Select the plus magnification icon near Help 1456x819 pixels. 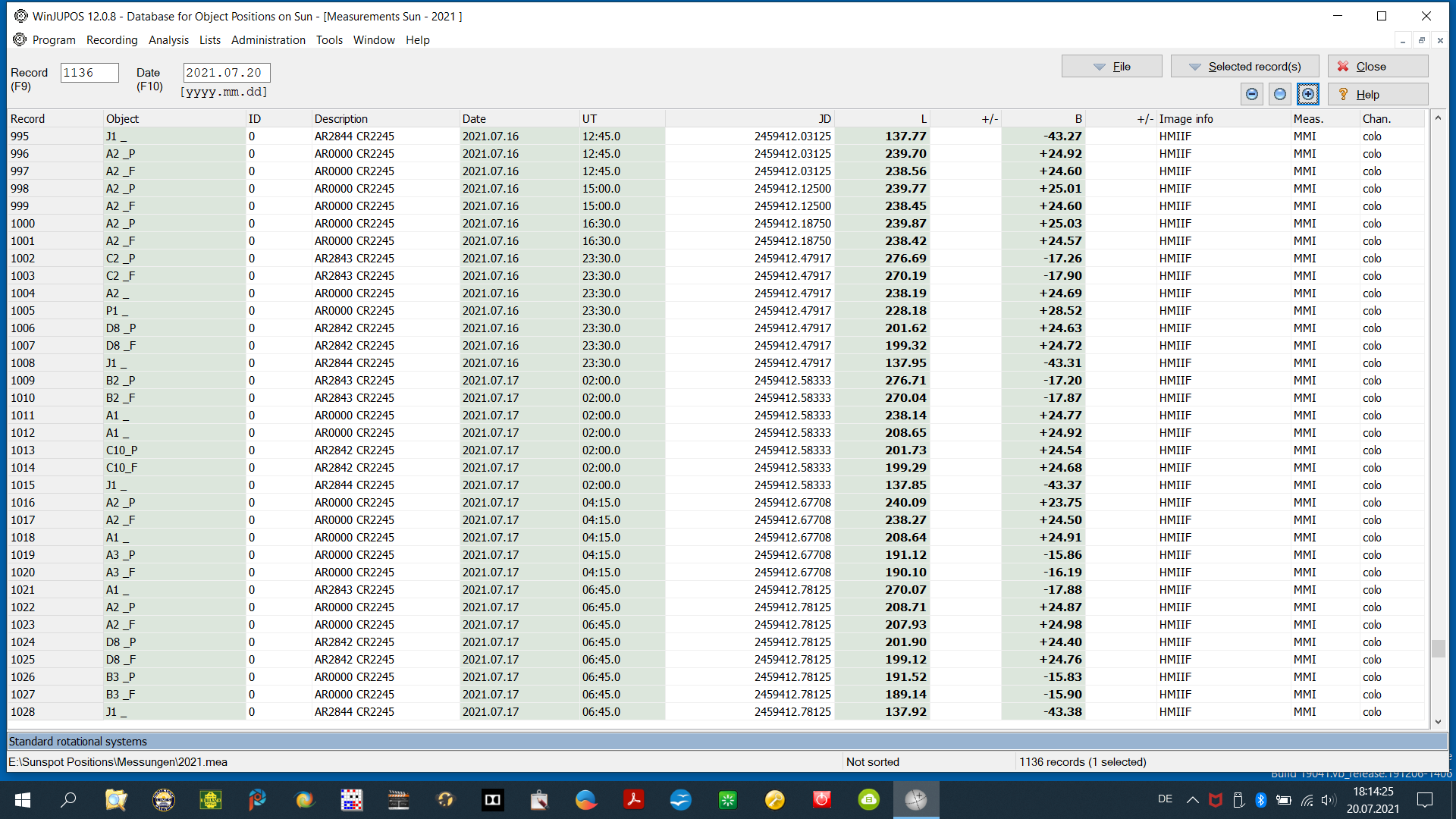[x=1308, y=94]
